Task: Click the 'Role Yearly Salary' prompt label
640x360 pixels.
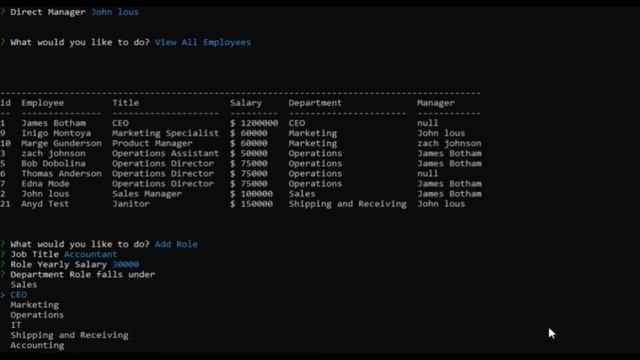Action: pyautogui.click(x=59, y=264)
